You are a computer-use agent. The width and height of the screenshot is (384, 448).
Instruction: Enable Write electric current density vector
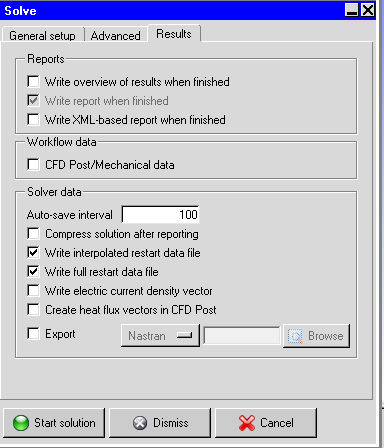pos(33,291)
